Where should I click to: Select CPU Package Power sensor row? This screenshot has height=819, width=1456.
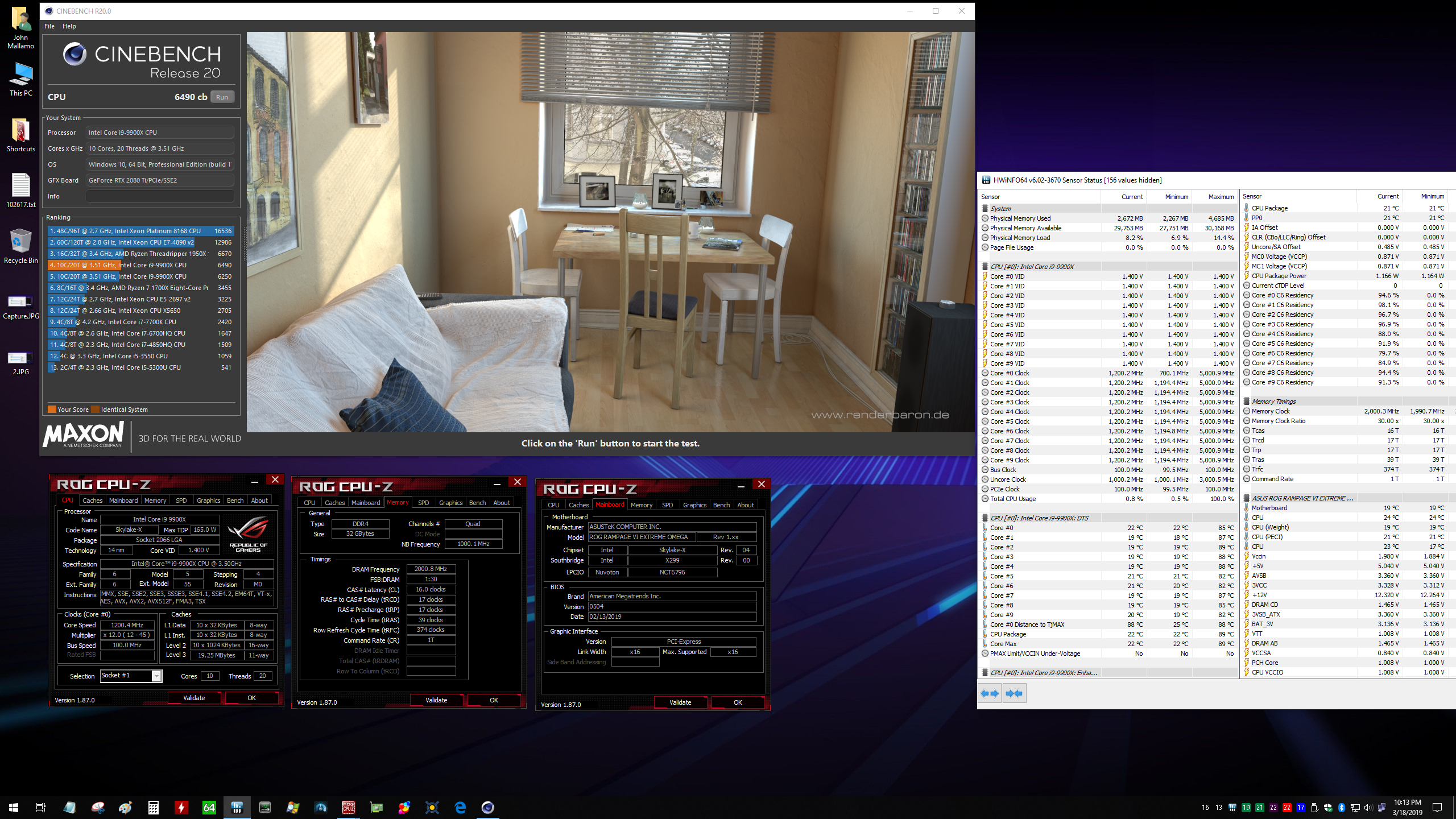coord(1348,276)
